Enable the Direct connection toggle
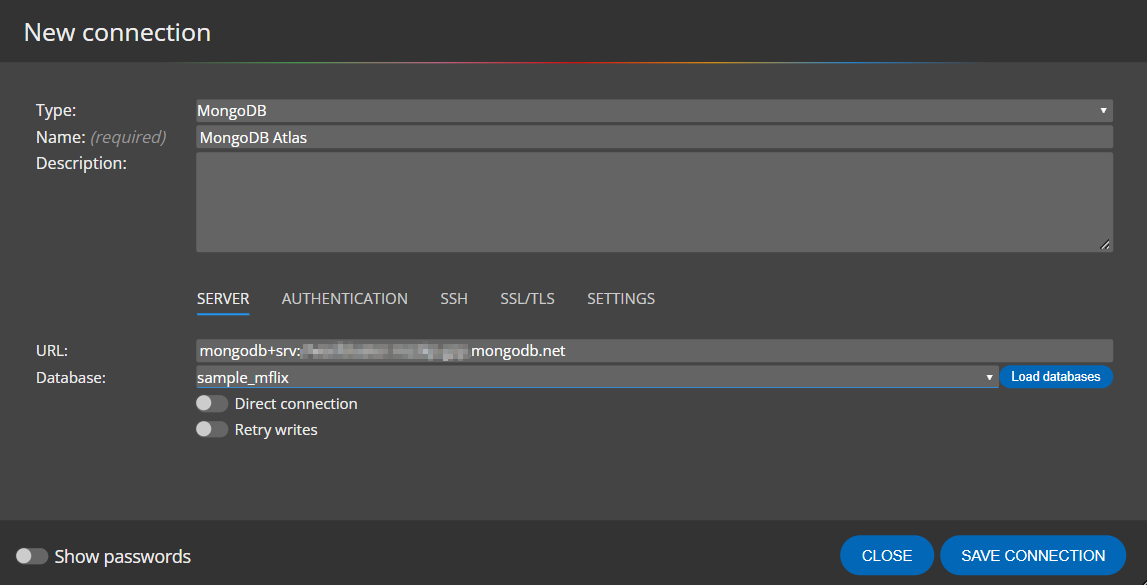This screenshot has height=585, width=1147. [x=211, y=403]
